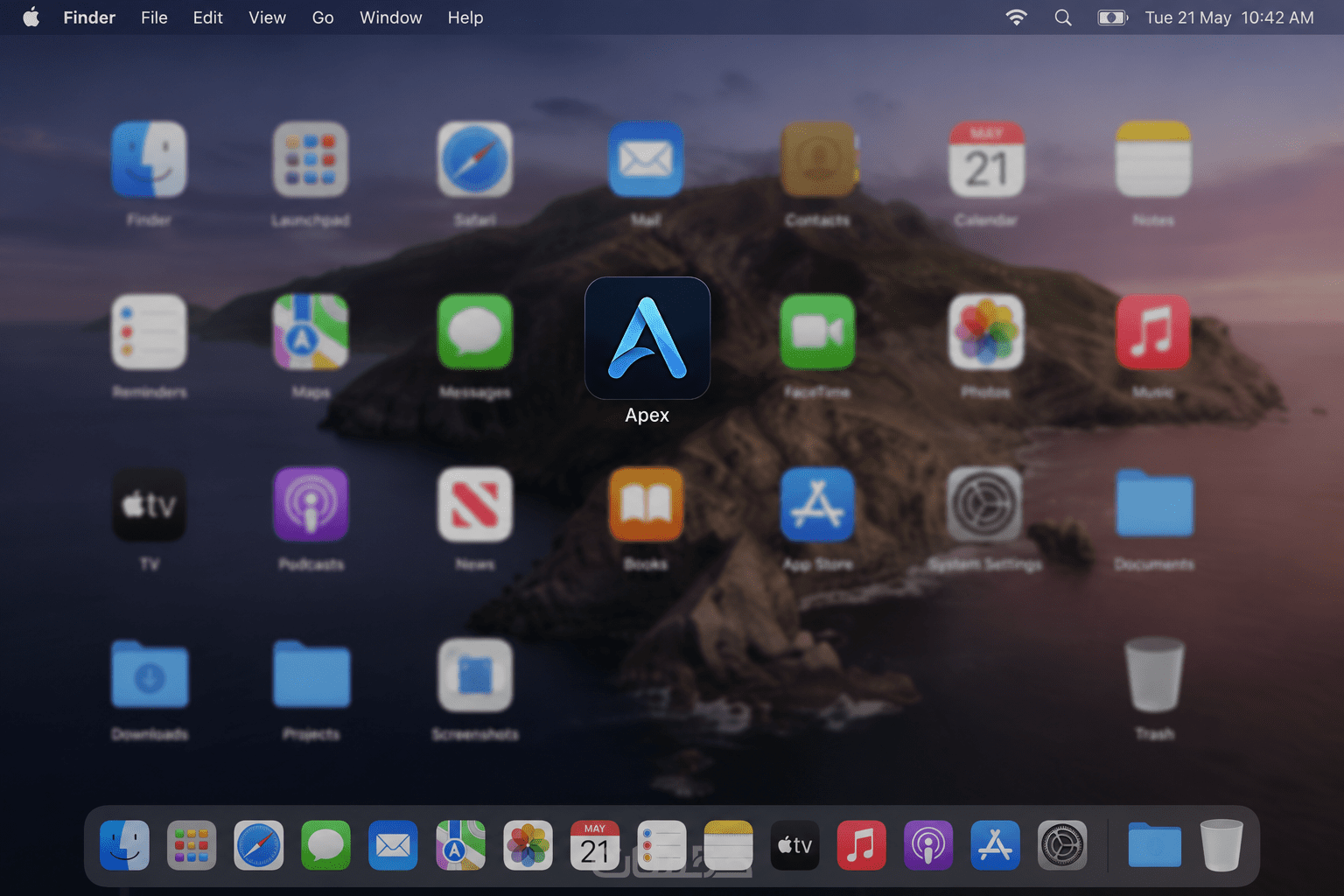Open the Notes icon on the desktop grid

click(x=1153, y=159)
